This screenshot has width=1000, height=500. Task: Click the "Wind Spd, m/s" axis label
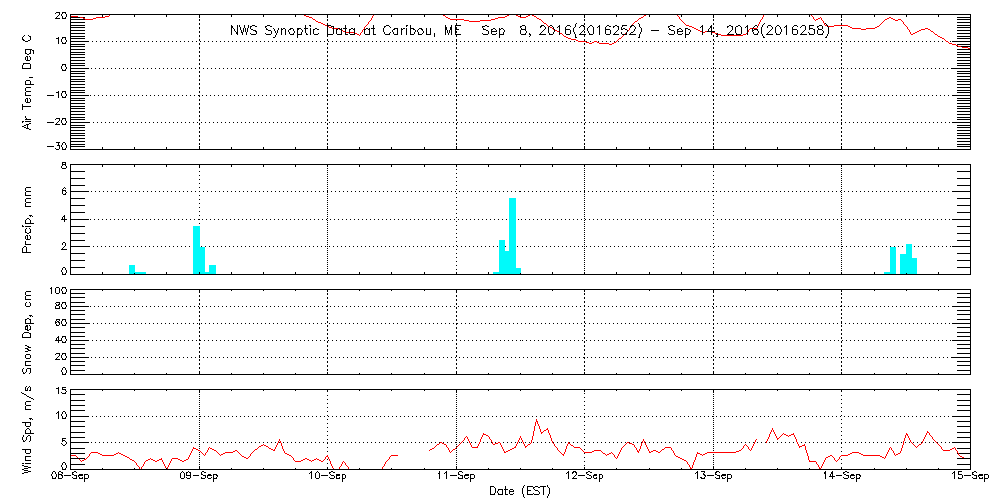pos(27,428)
